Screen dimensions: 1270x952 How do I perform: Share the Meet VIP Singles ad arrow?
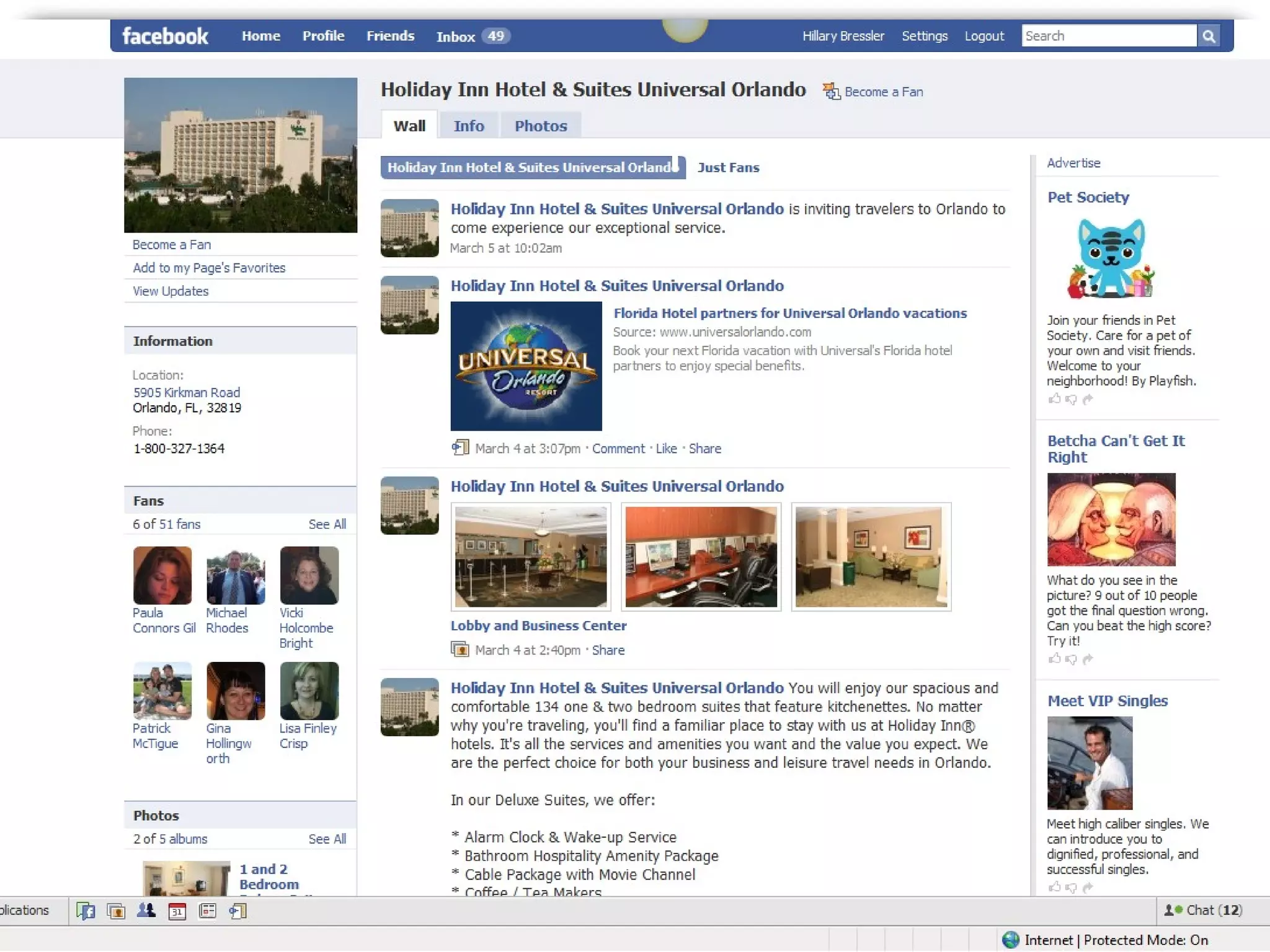[1087, 887]
